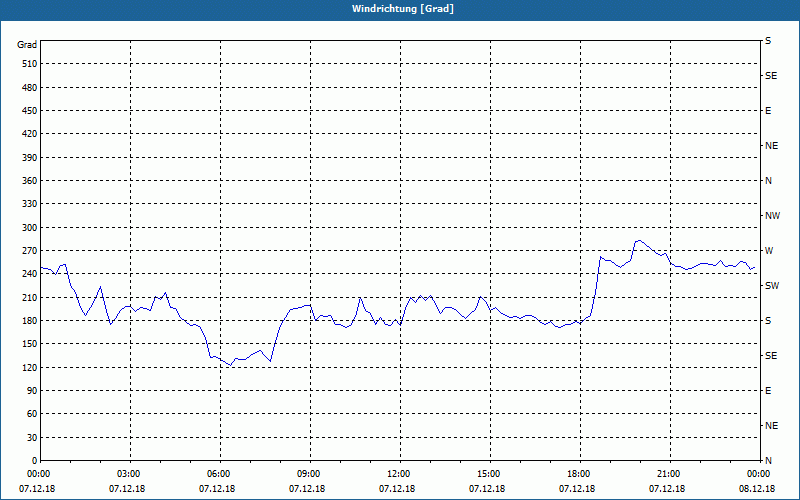Viewport: 800px width, 500px height.
Task: Click the 180 y-axis value
Action: coord(30,321)
